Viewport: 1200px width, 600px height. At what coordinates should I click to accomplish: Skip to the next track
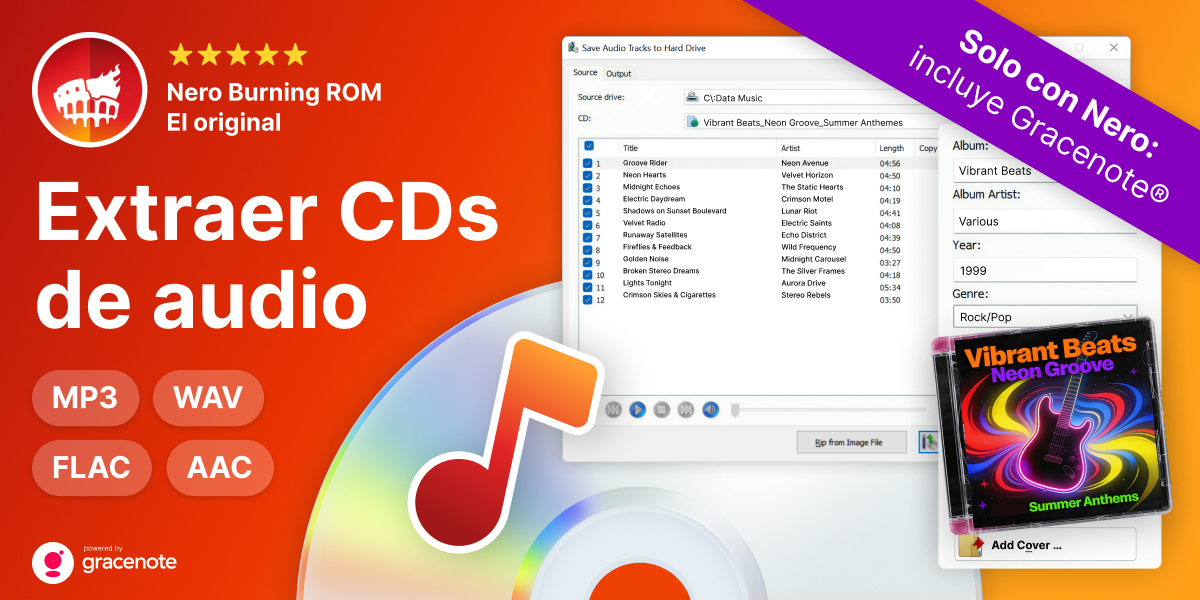click(686, 409)
